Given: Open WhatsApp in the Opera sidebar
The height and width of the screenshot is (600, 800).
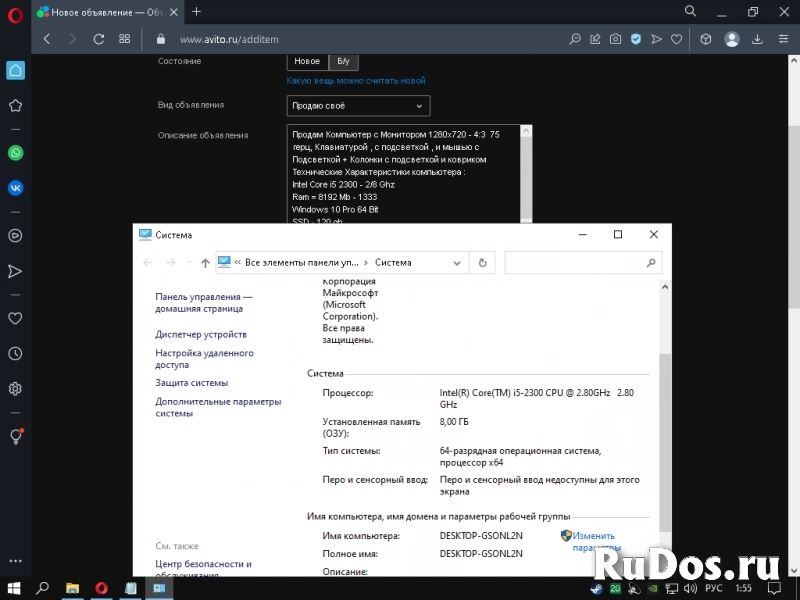Looking at the screenshot, I should click(x=15, y=153).
